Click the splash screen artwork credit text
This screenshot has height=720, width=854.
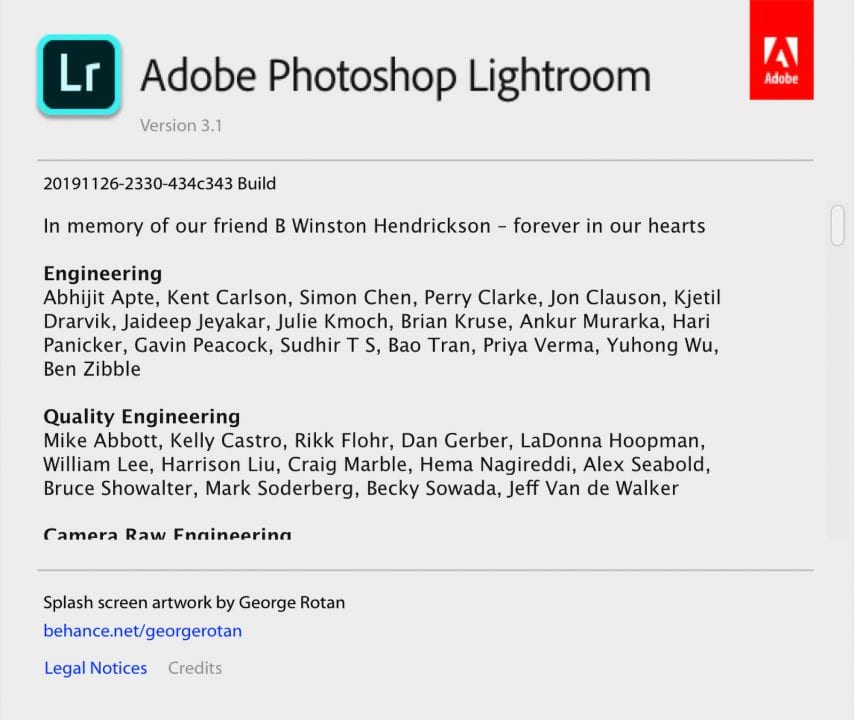tap(194, 602)
